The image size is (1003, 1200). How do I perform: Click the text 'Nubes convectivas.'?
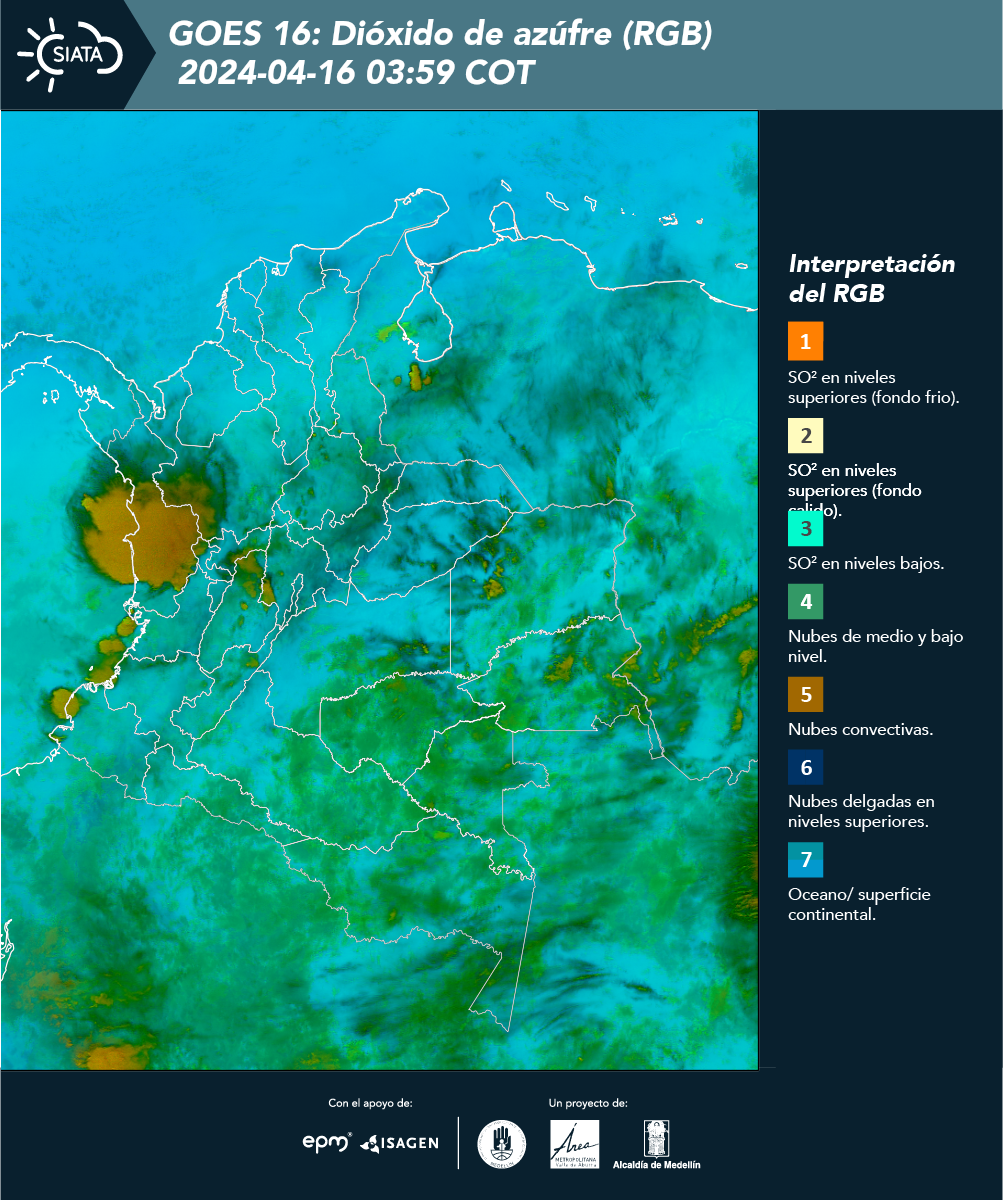click(x=861, y=729)
